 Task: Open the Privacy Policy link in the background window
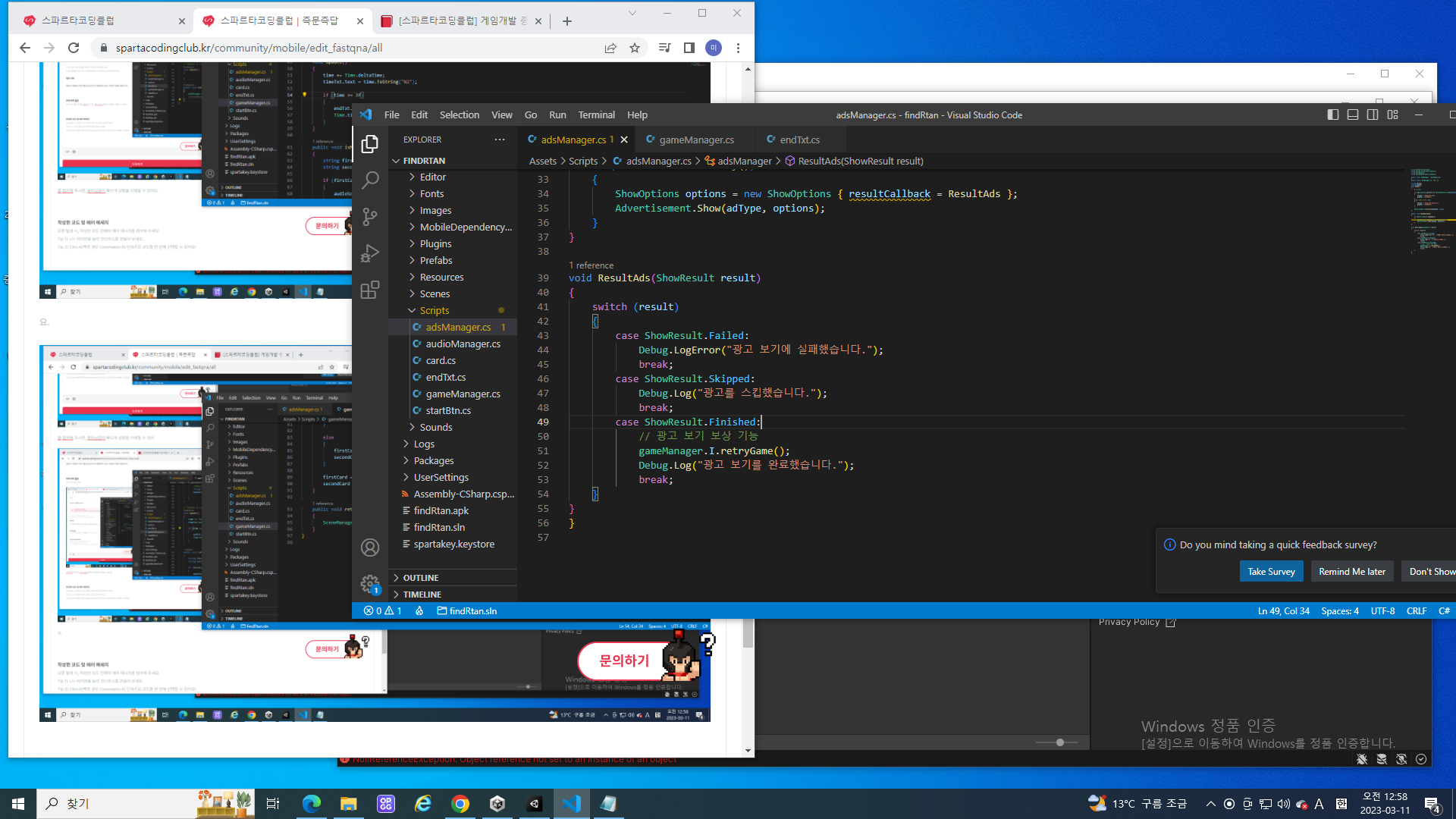(x=1137, y=622)
